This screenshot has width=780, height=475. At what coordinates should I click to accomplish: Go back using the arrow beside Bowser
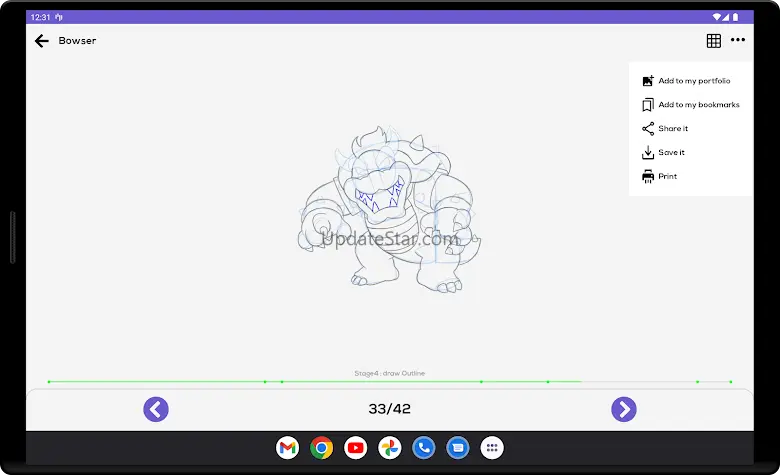point(42,41)
